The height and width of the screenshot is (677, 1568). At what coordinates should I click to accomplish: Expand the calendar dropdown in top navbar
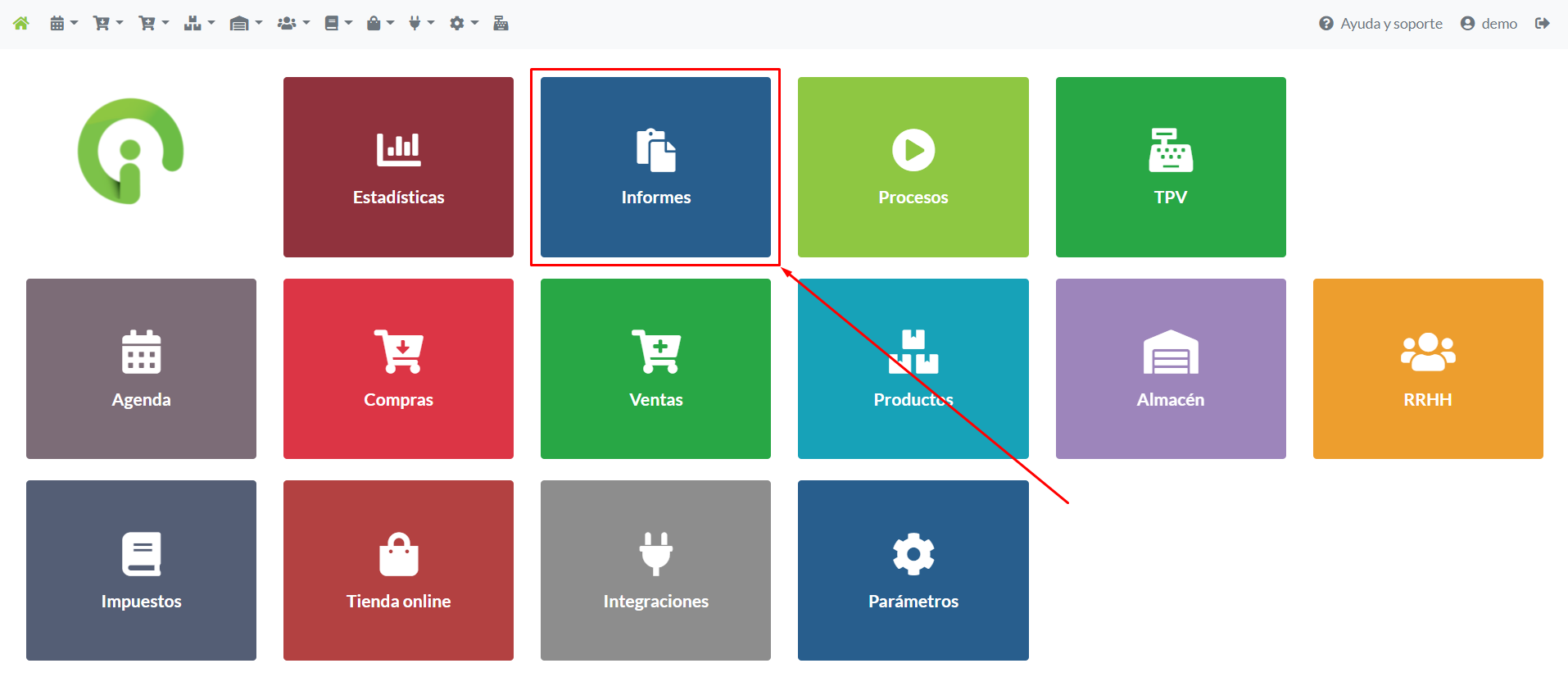(x=63, y=24)
